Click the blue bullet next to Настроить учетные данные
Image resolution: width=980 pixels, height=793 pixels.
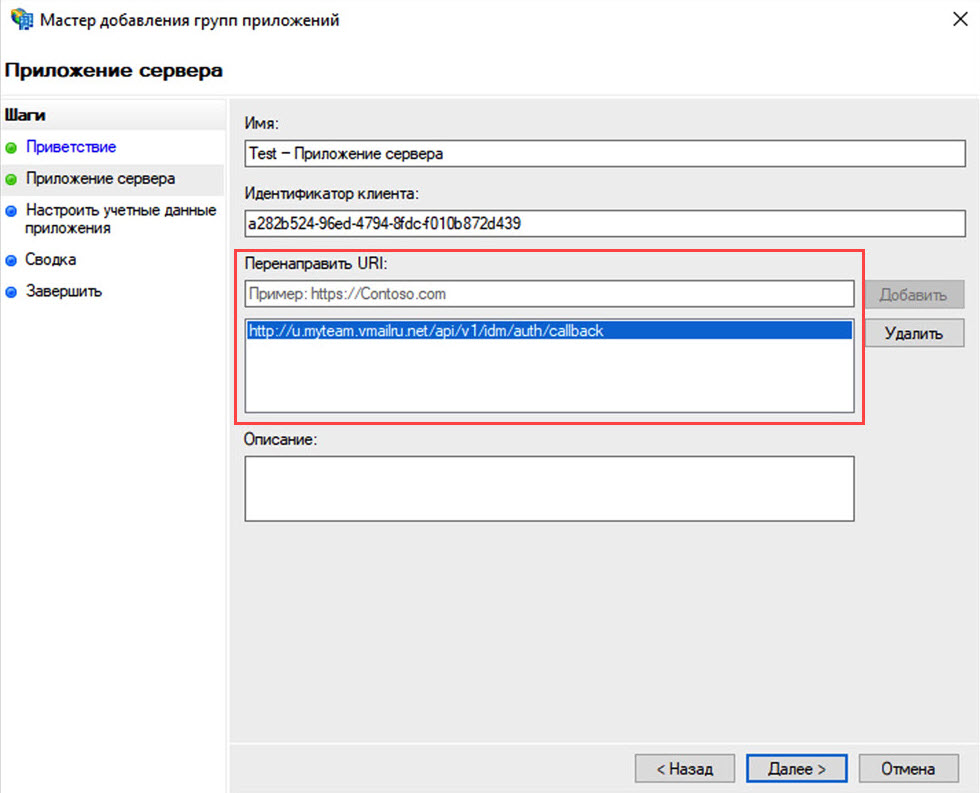tap(12, 212)
